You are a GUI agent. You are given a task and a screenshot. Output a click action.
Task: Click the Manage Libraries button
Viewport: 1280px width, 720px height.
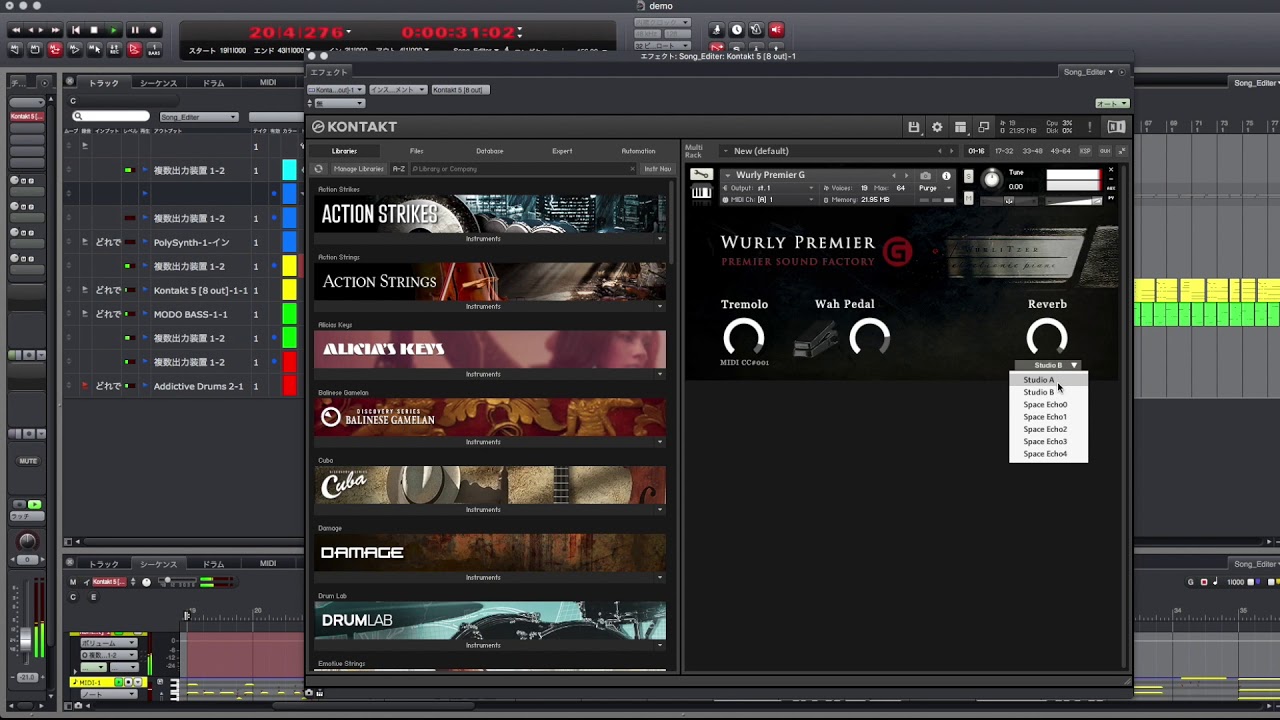[x=358, y=169]
